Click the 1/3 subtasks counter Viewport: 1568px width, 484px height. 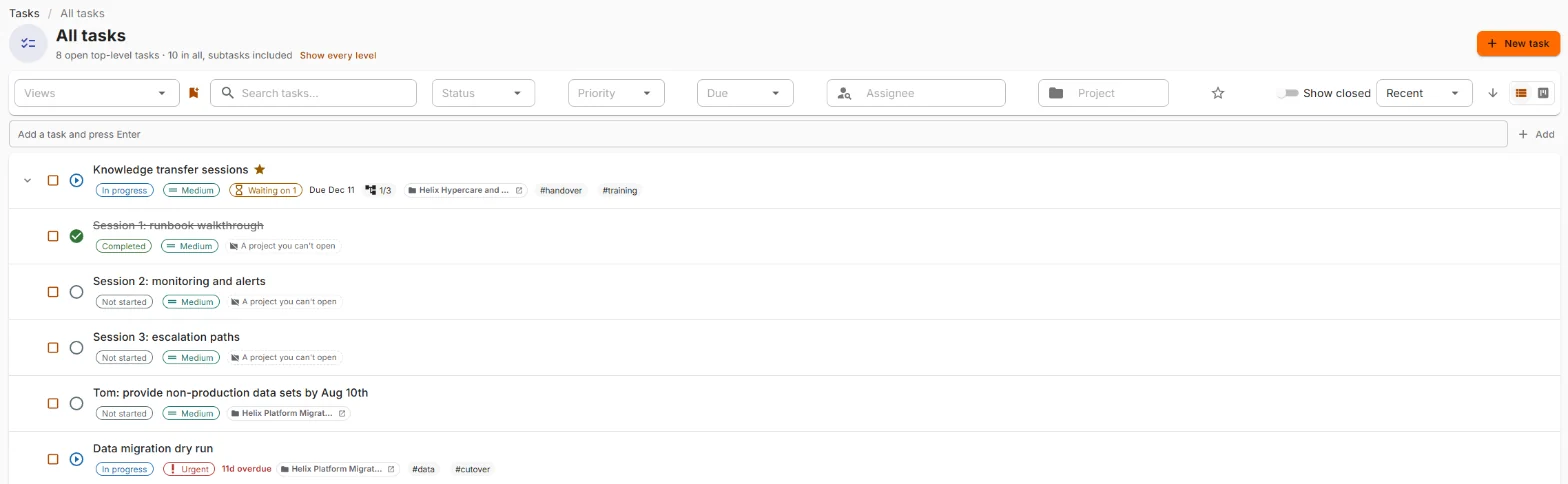click(x=378, y=190)
